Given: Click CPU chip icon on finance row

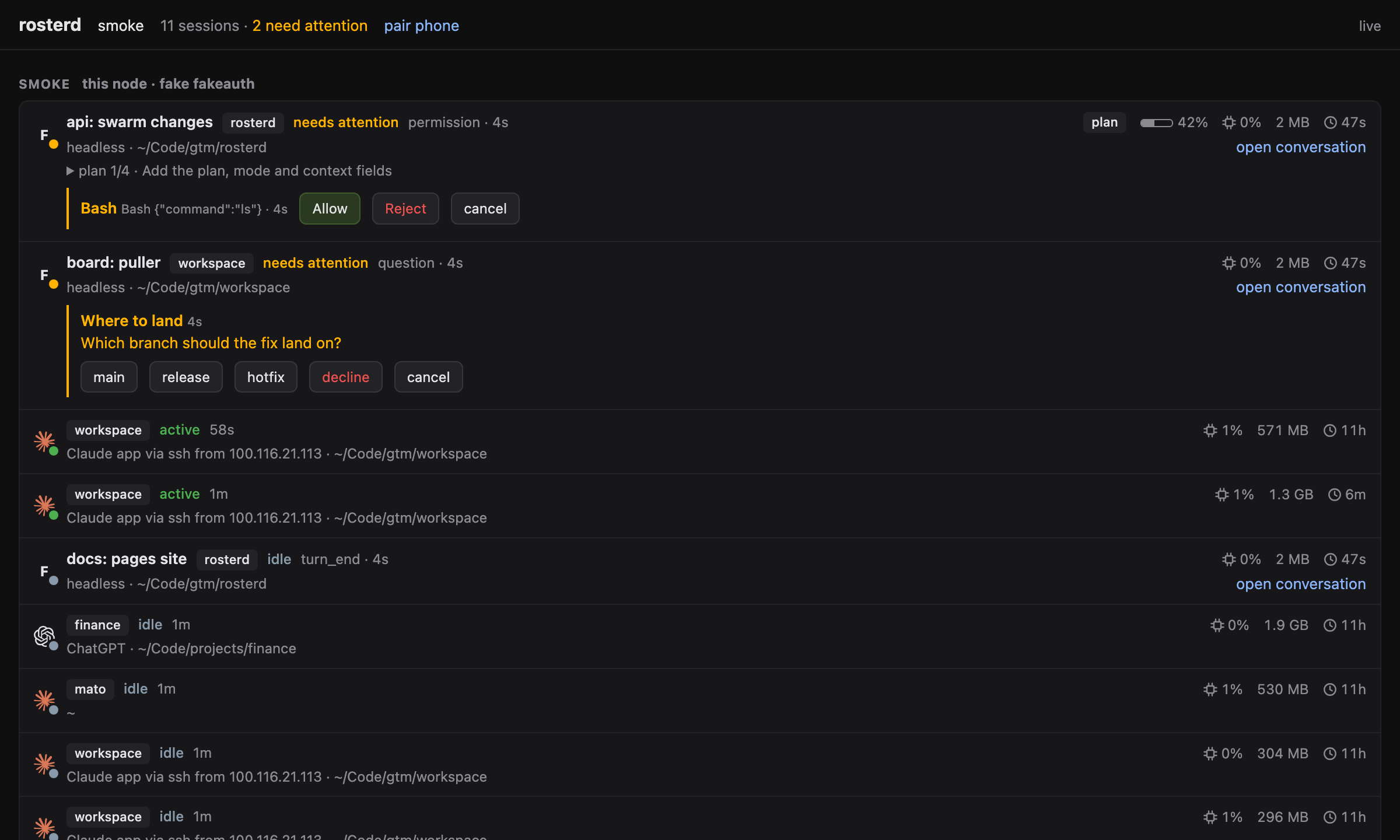Looking at the screenshot, I should [x=1217, y=625].
